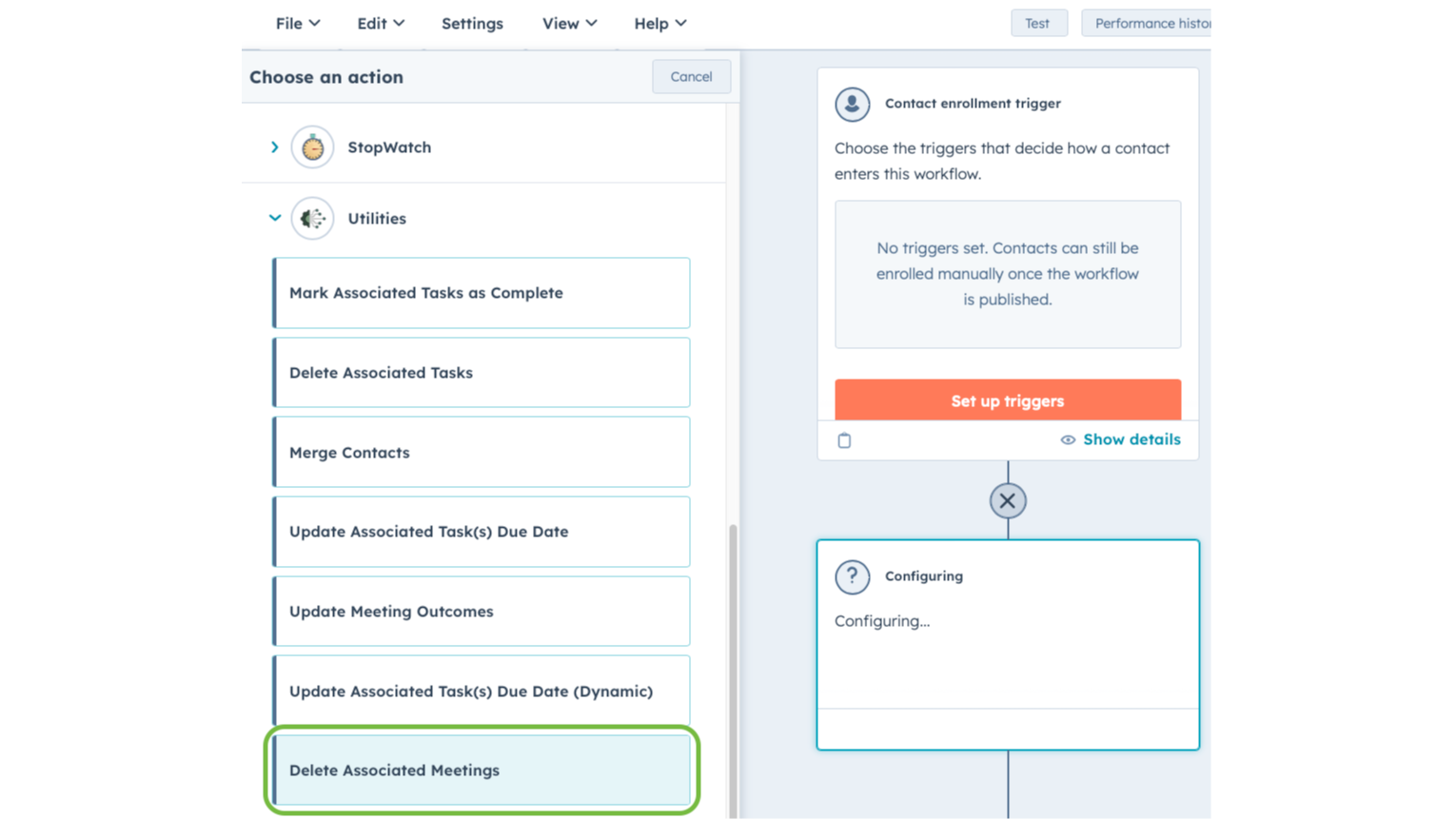
Task: Click the Contact enrollment trigger person icon
Action: 852,105
